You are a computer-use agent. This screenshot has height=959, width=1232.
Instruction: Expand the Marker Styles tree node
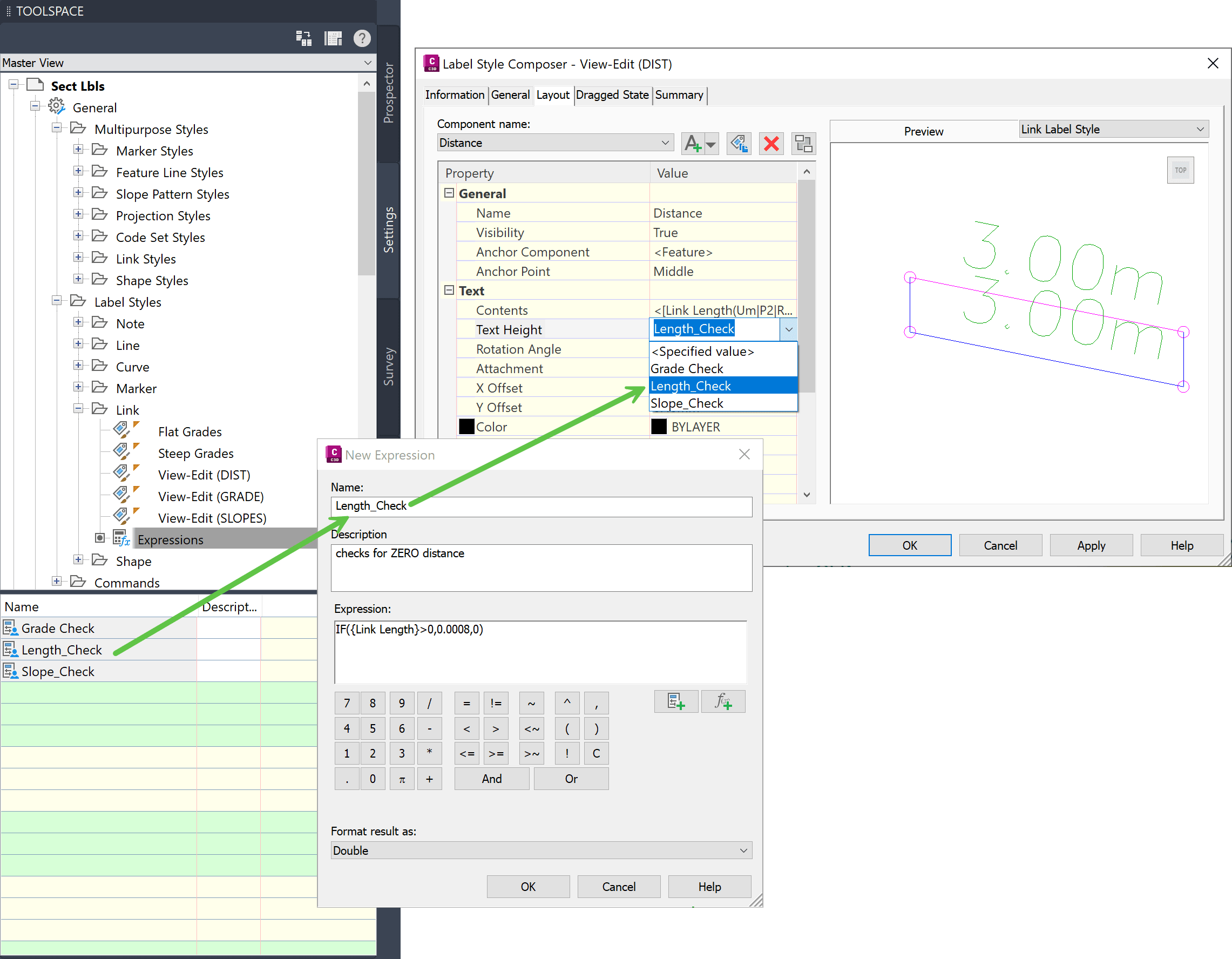[x=78, y=150]
